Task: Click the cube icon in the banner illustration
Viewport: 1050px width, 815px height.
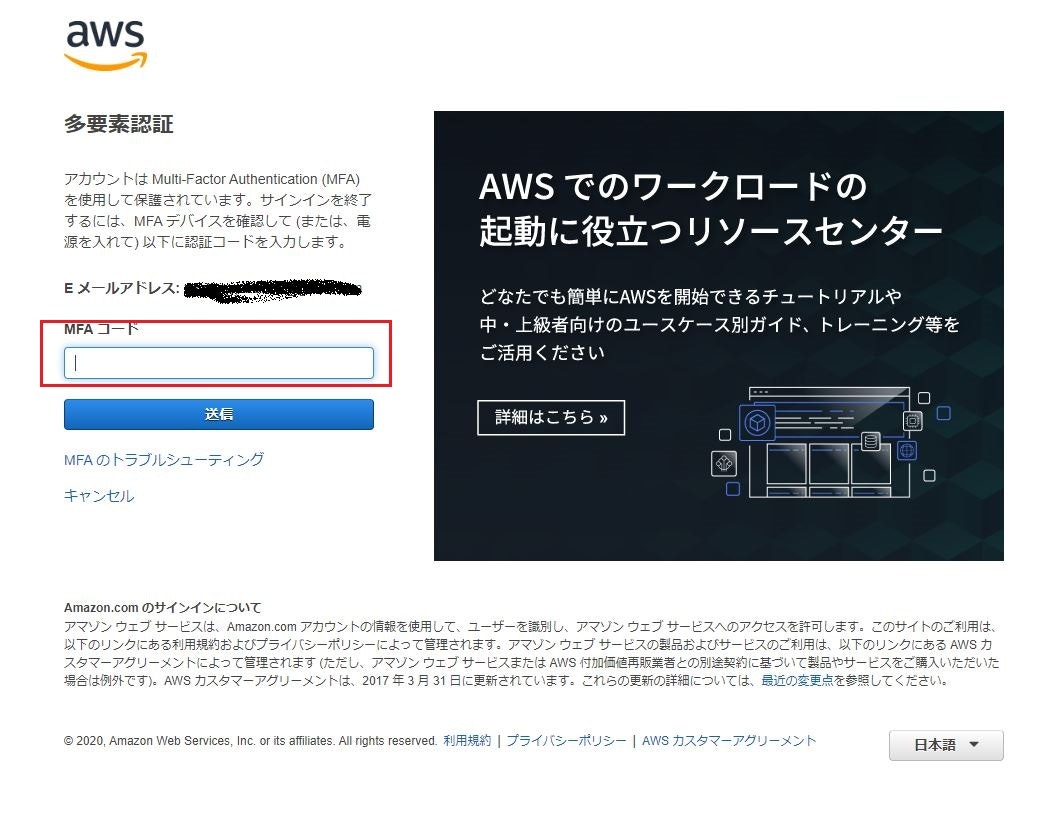Action: [757, 423]
